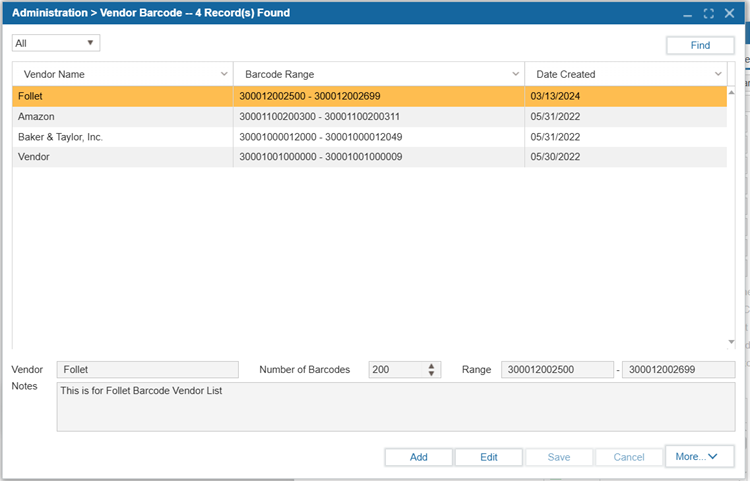Minimize the Vendor Barcode window
This screenshot has height=481, width=750.
pos(687,14)
